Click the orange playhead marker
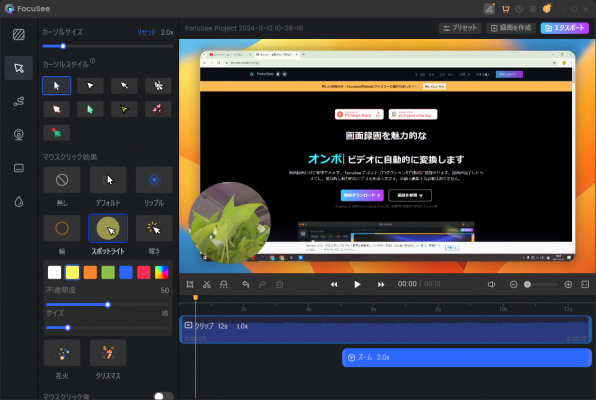This screenshot has height=400, width=596. pyautogui.click(x=195, y=297)
